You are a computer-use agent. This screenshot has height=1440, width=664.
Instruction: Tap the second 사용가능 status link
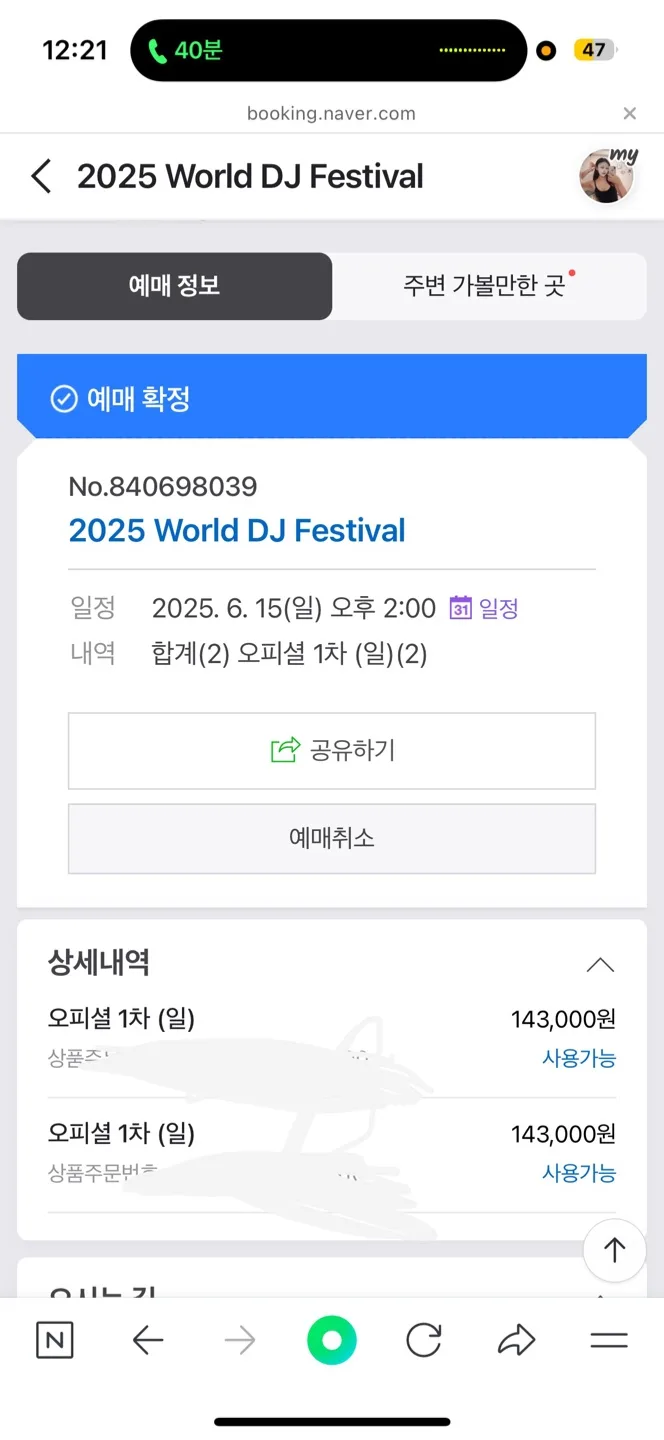579,1173
